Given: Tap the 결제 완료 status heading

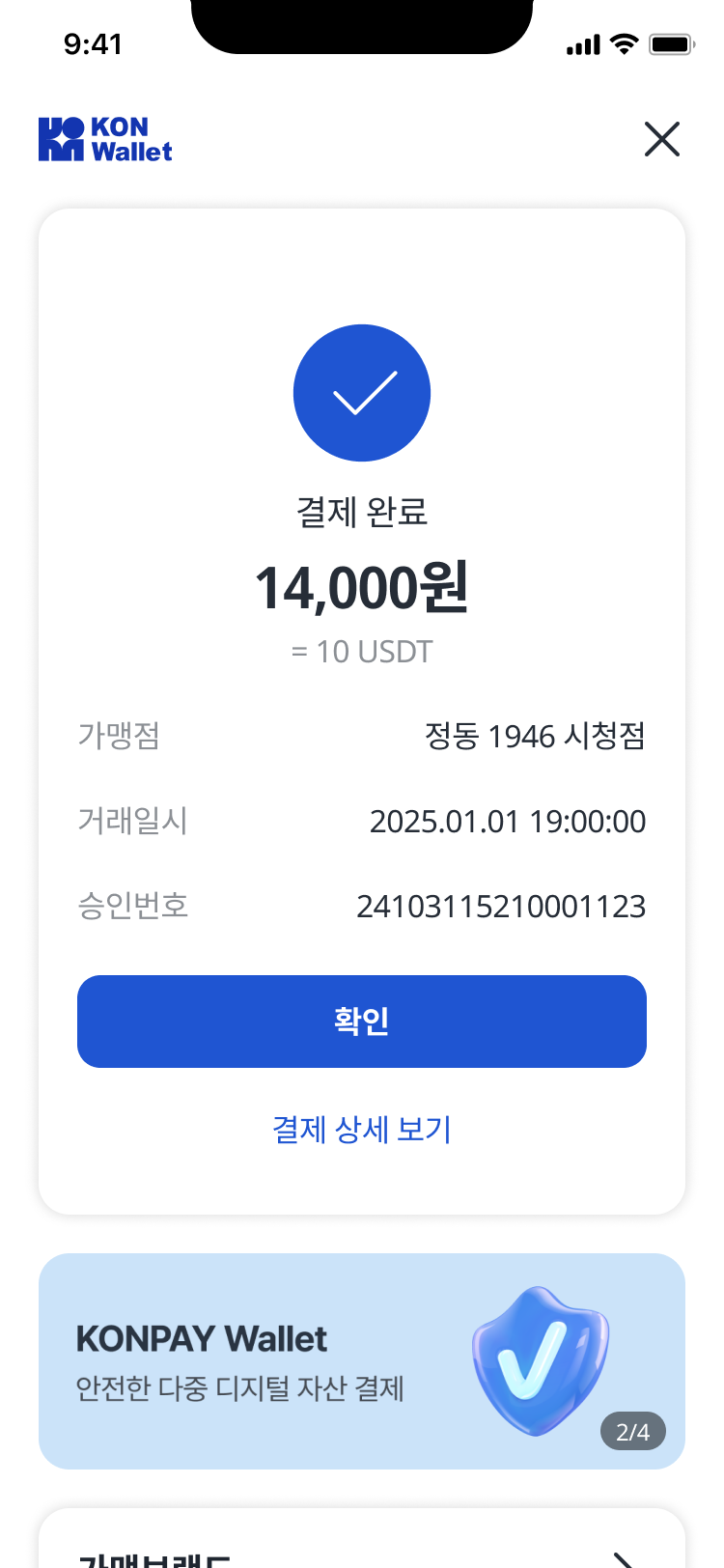Looking at the screenshot, I should (362, 512).
